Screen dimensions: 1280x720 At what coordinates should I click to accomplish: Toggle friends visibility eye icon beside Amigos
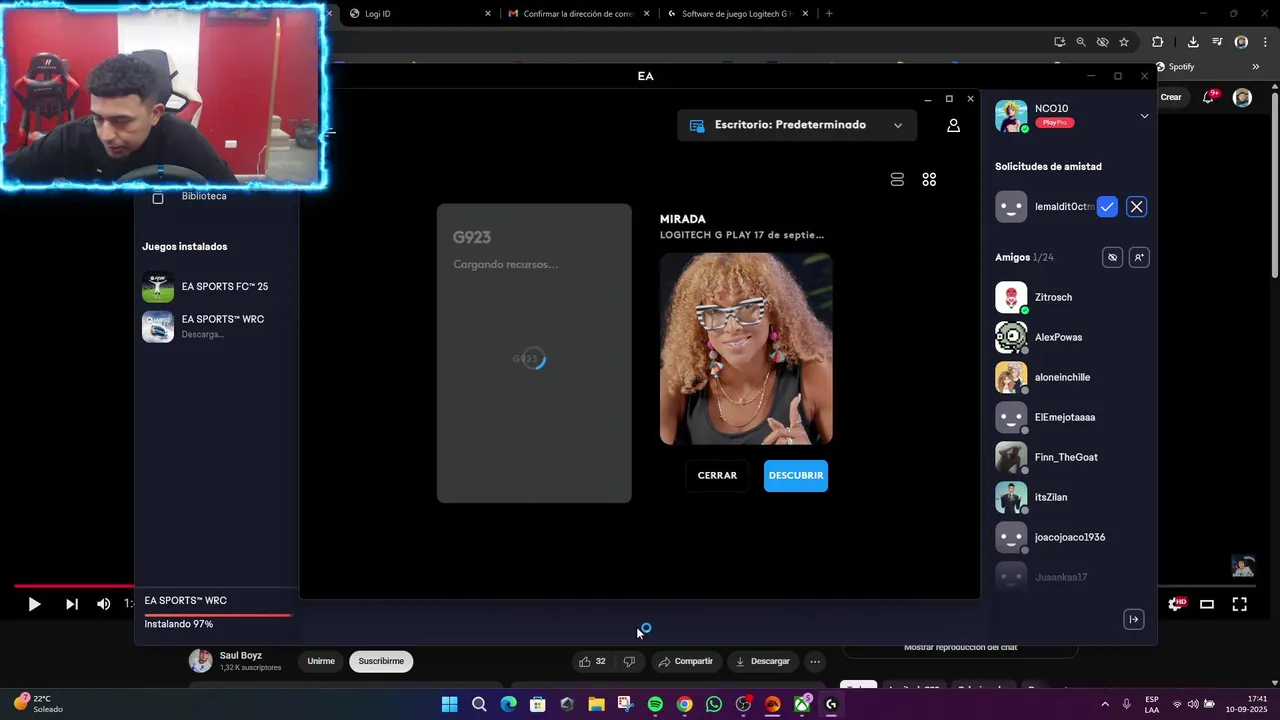click(1112, 257)
